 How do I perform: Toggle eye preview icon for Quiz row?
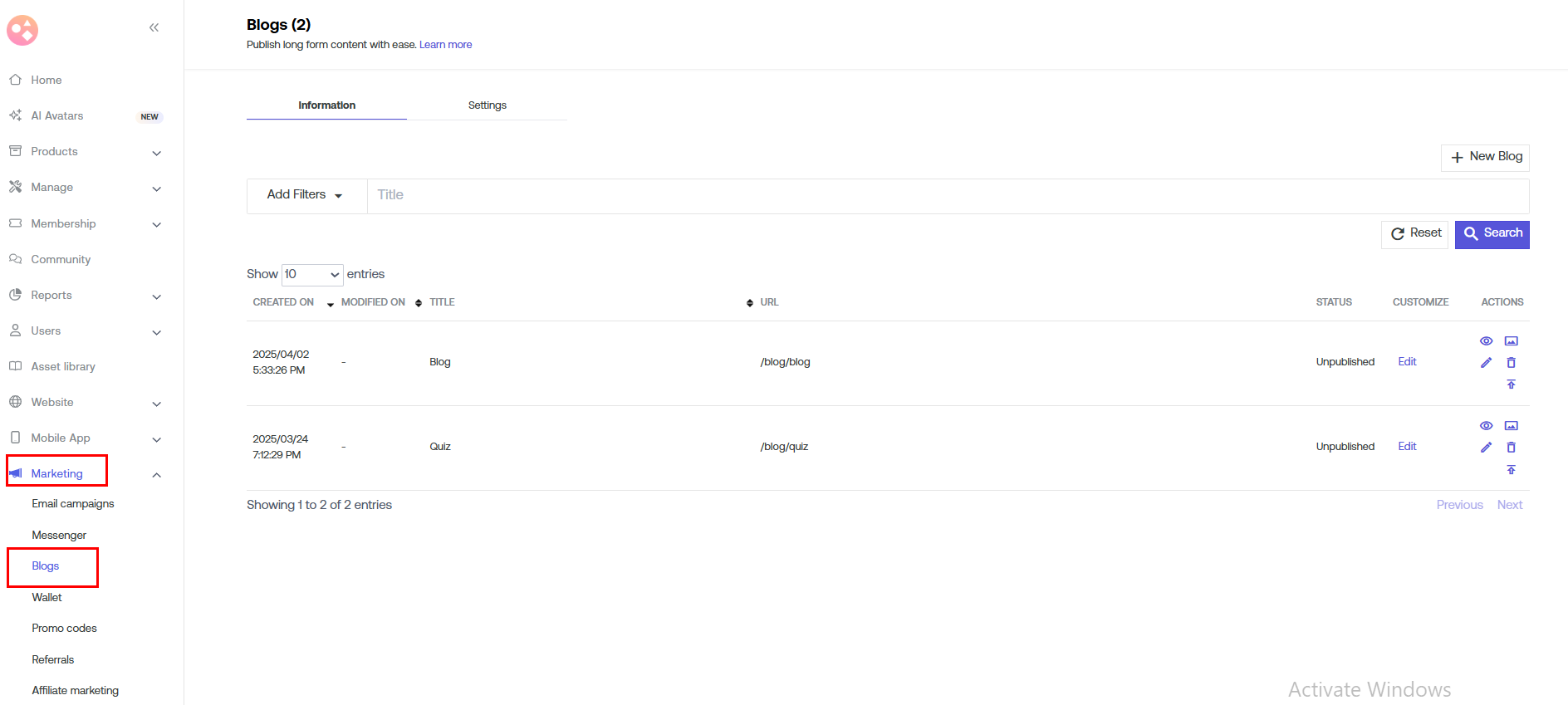[1486, 426]
